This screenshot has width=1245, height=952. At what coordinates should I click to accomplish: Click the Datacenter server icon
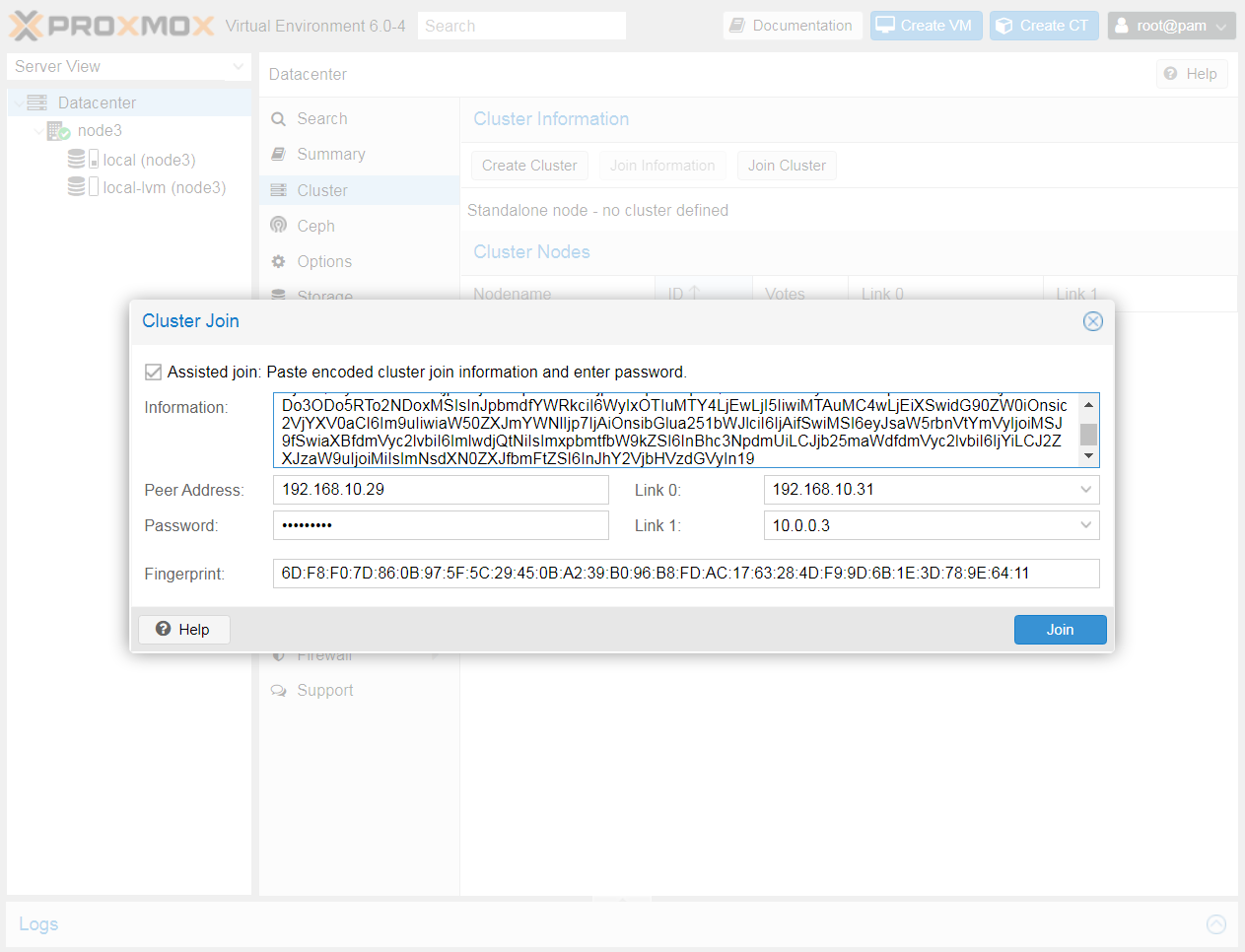point(37,102)
